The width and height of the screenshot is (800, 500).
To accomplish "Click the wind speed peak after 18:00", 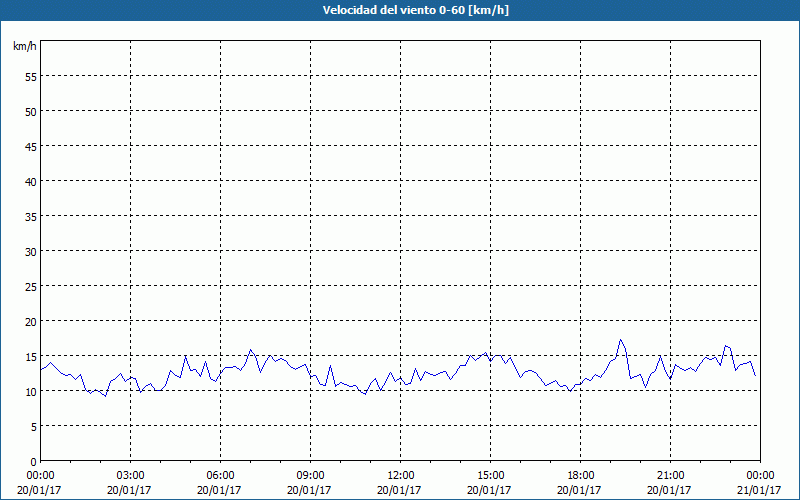I will 620,340.
